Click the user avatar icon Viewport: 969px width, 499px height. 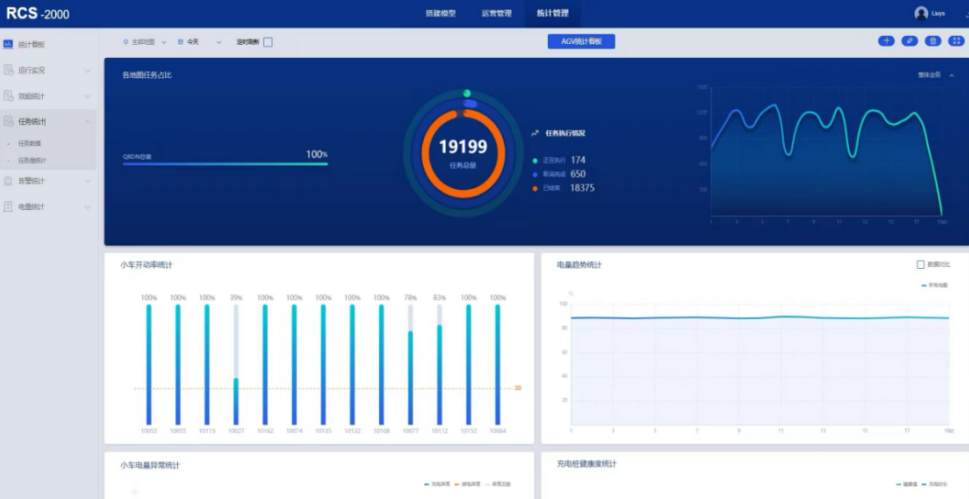[x=921, y=13]
